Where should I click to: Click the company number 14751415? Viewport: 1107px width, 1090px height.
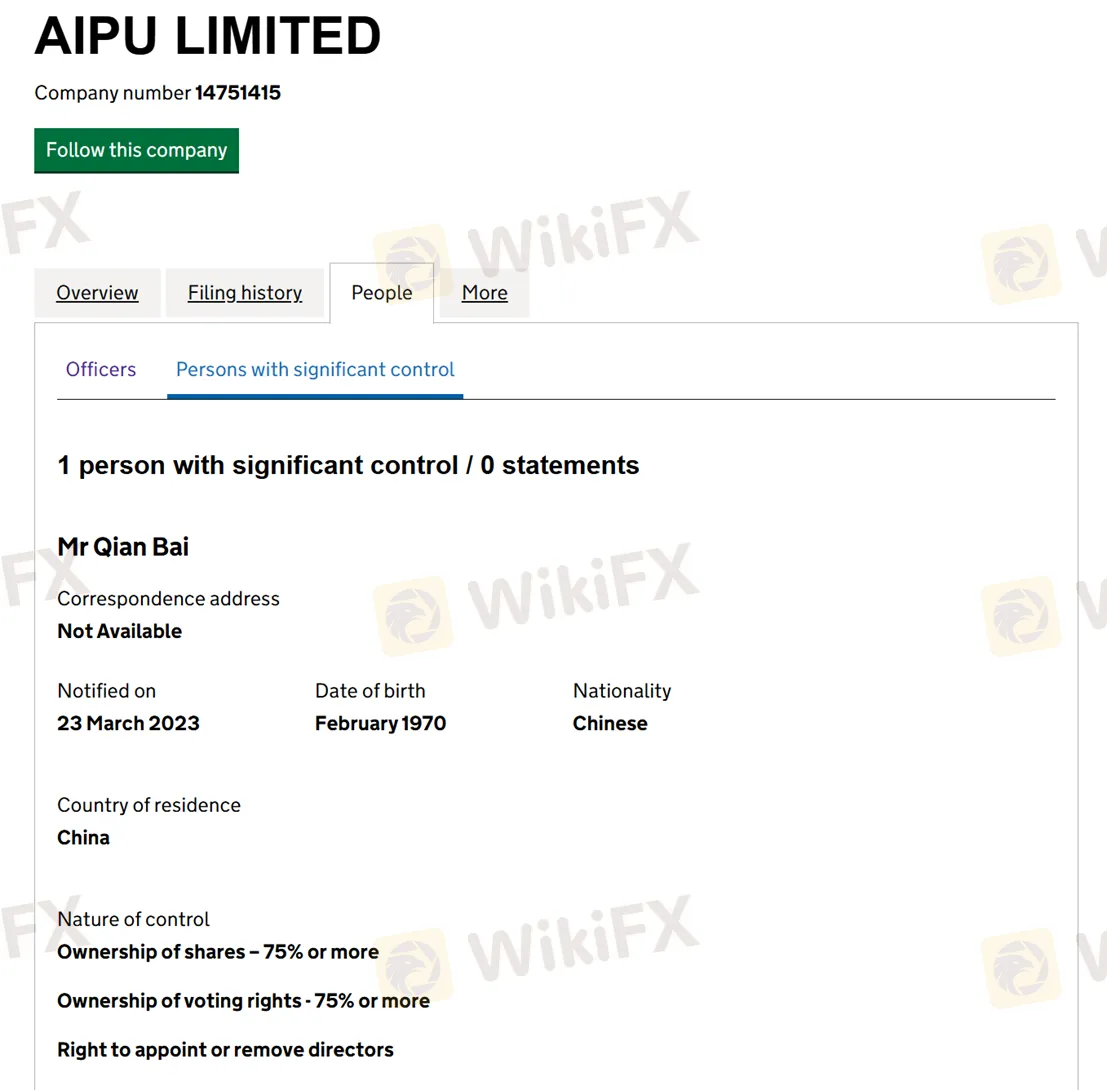[x=237, y=93]
